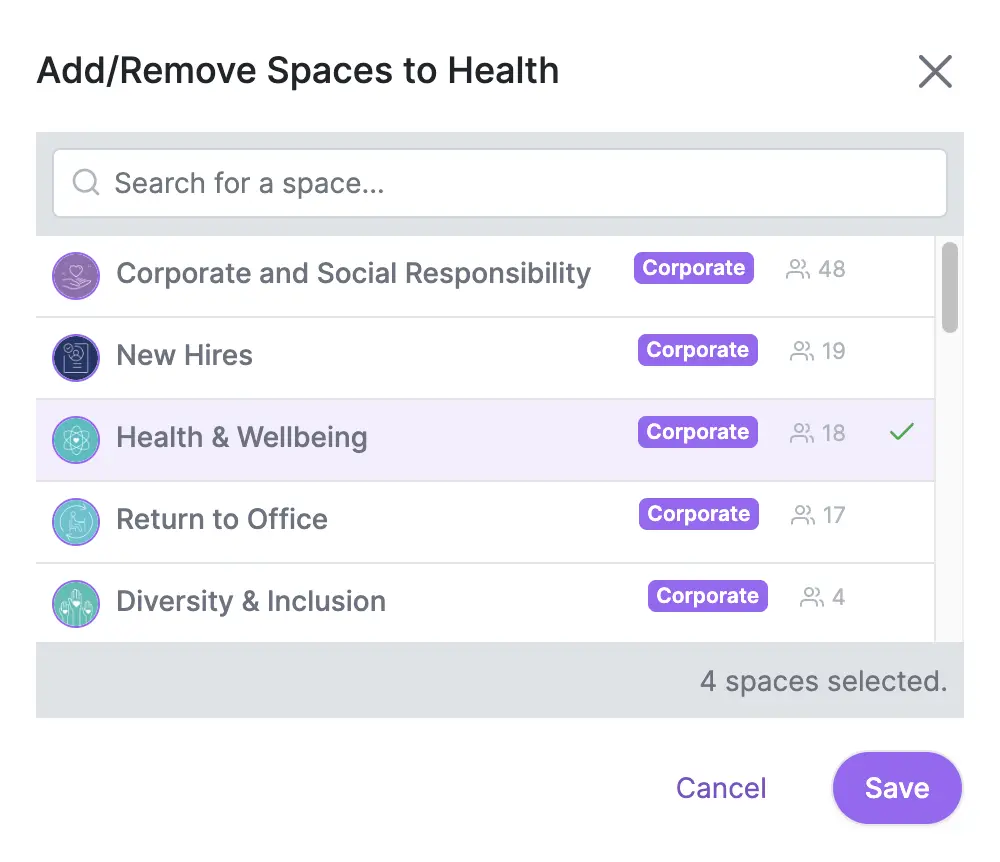
Task: Close the Add/Remove Spaces dialog
Action: (935, 71)
